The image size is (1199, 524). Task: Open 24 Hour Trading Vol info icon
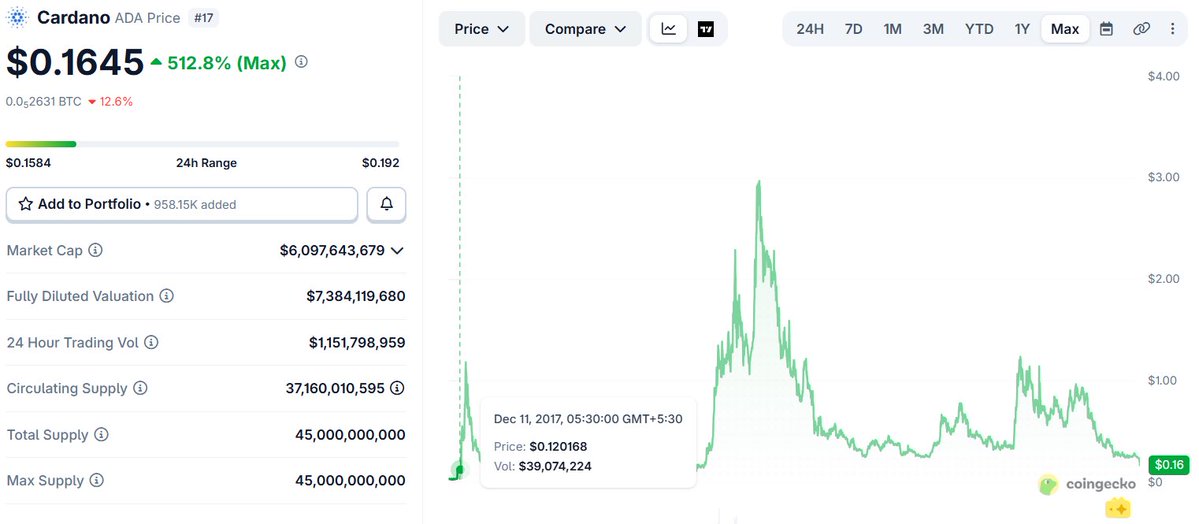click(151, 343)
